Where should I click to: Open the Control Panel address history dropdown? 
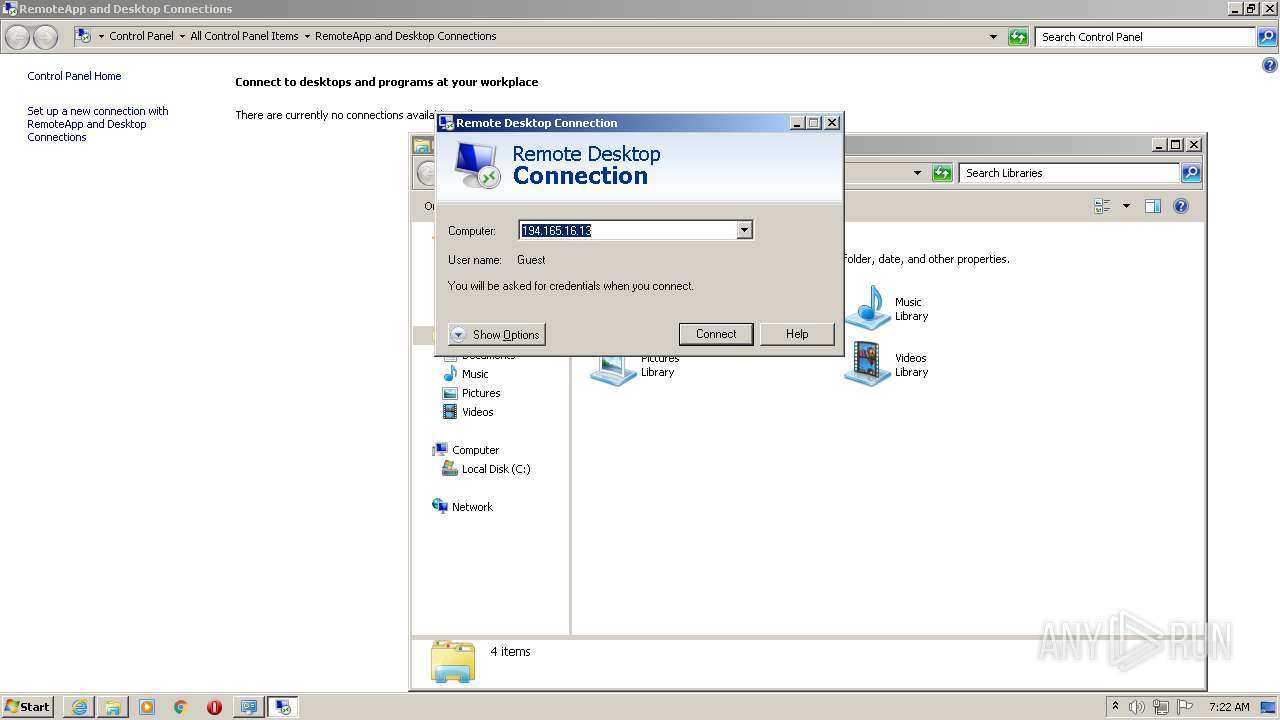tap(993, 37)
